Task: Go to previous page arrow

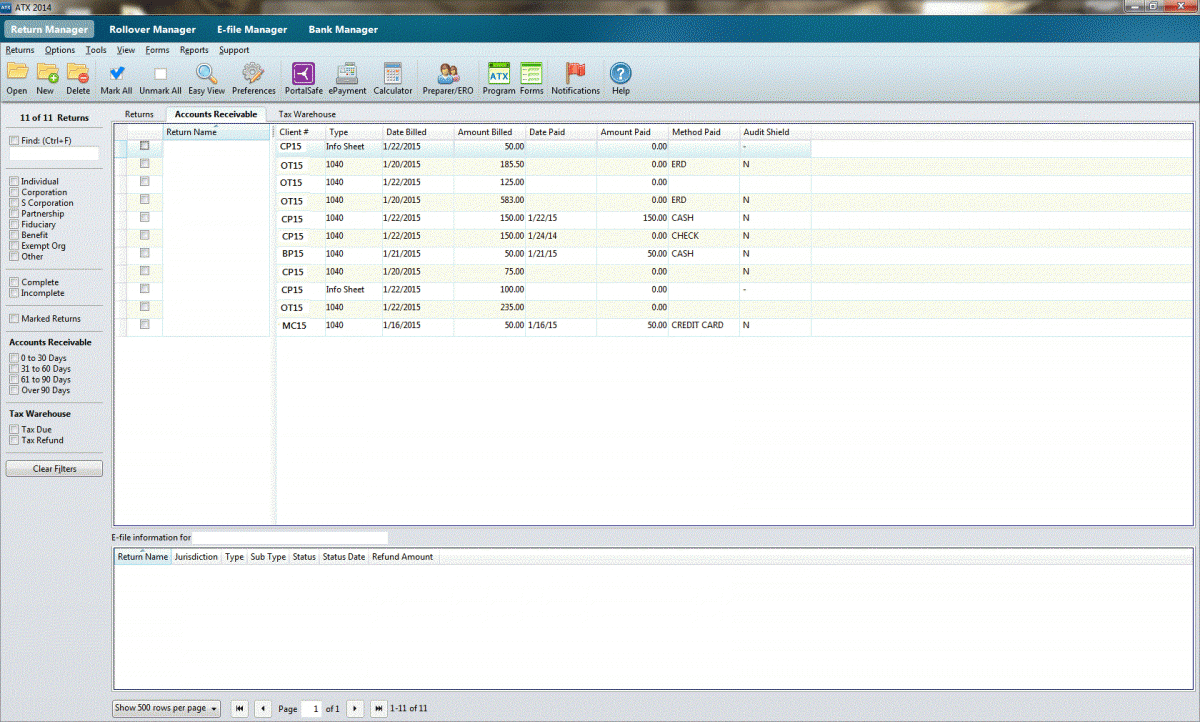Action: click(x=263, y=708)
